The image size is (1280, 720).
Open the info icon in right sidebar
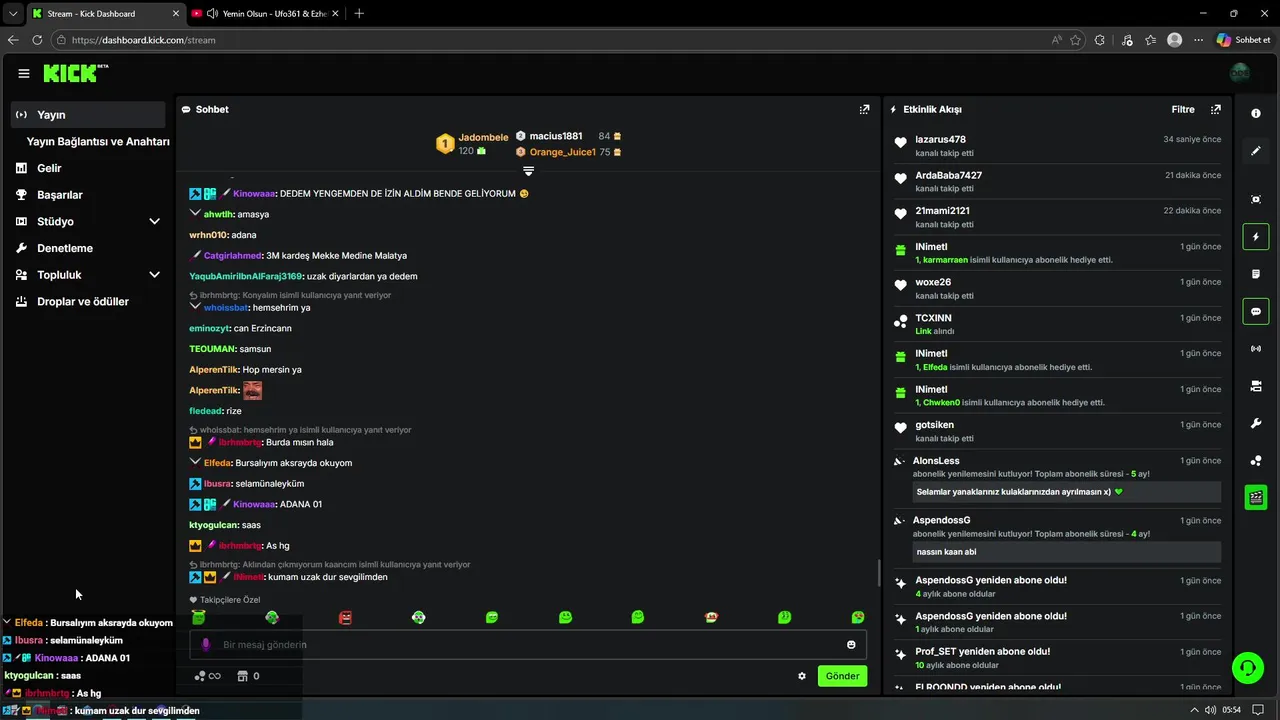click(x=1256, y=114)
